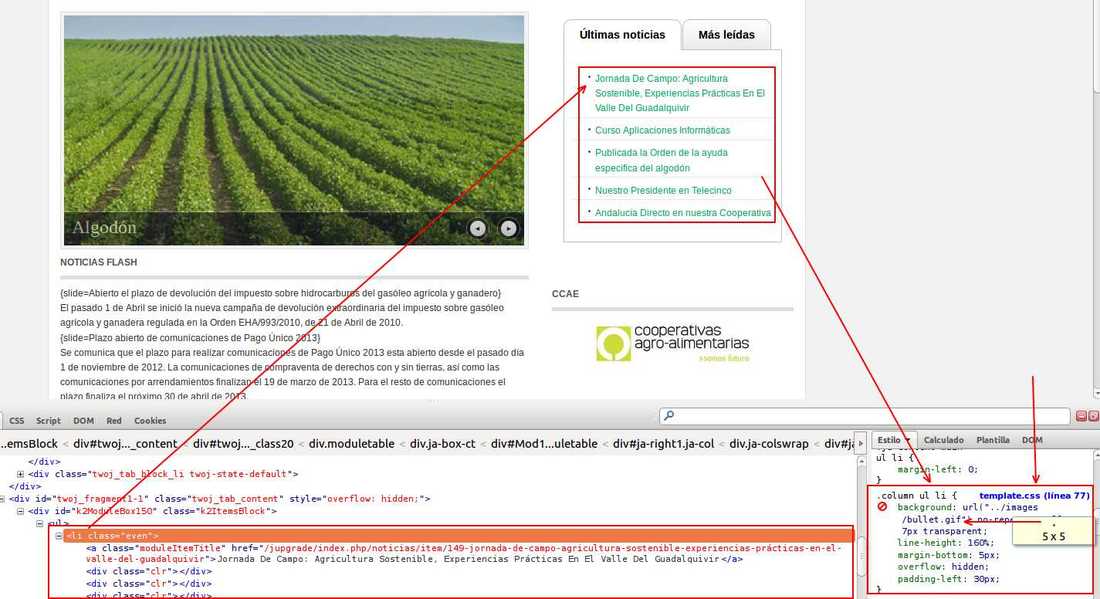Advance slideshow with the next arrow
This screenshot has width=1100, height=599.
pyautogui.click(x=509, y=228)
